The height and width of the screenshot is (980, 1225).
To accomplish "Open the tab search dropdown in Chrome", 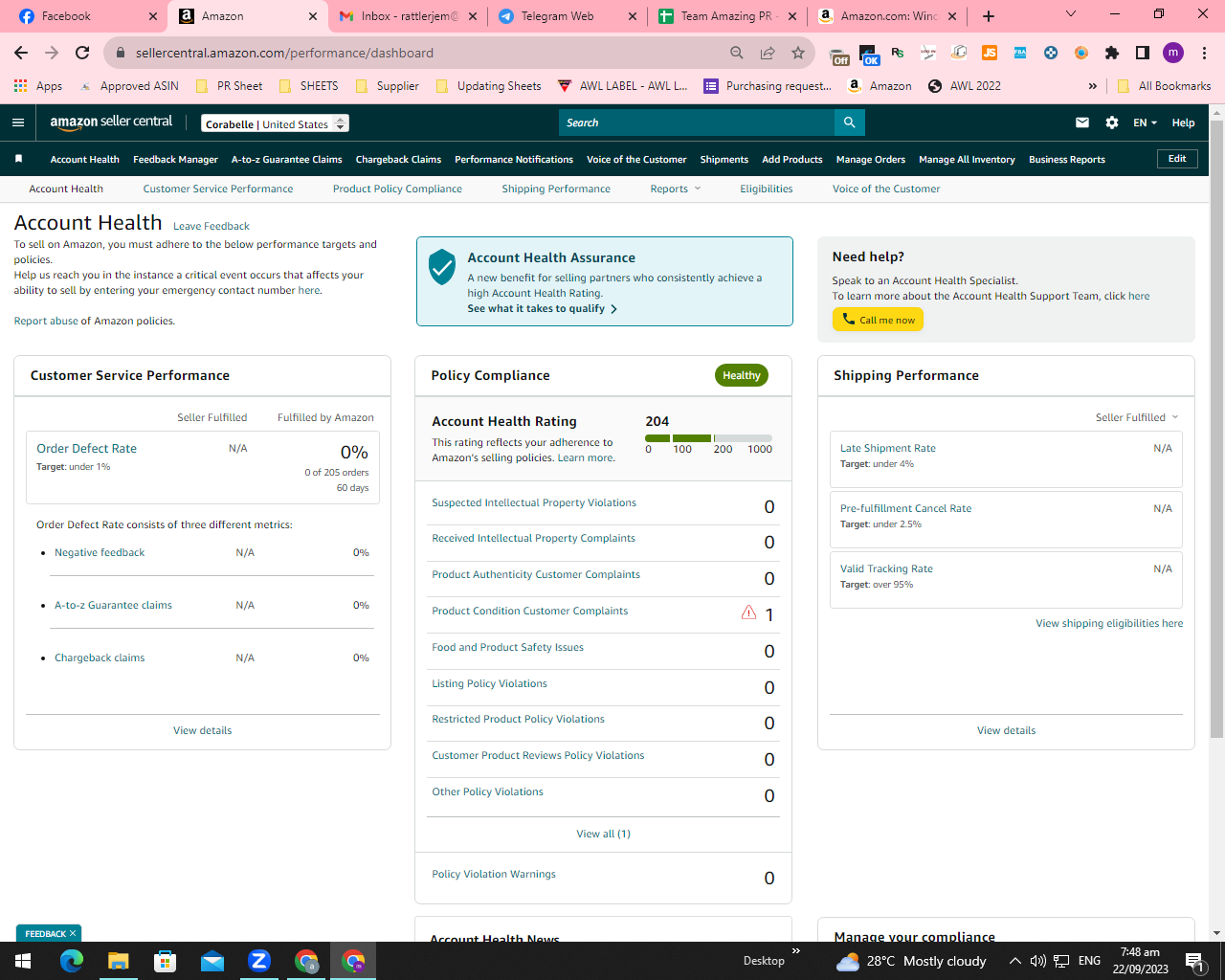I will [x=1071, y=14].
